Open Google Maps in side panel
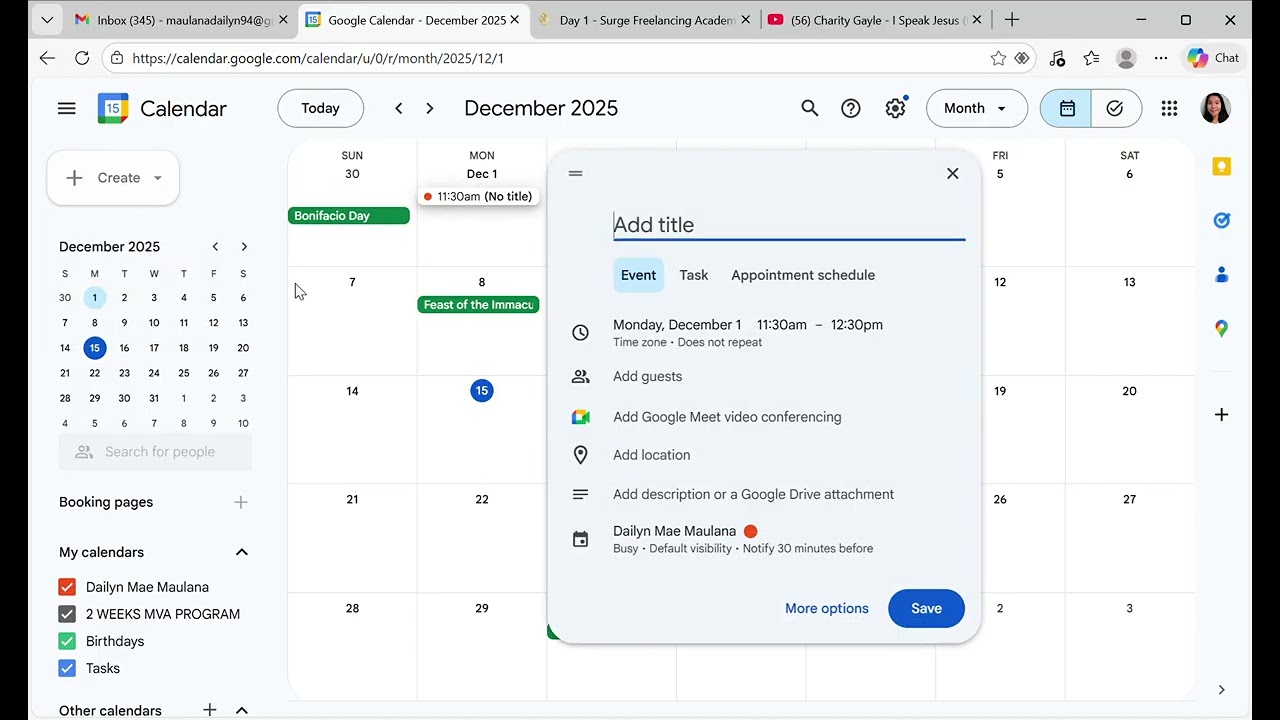Image resolution: width=1280 pixels, height=720 pixels. click(x=1221, y=328)
